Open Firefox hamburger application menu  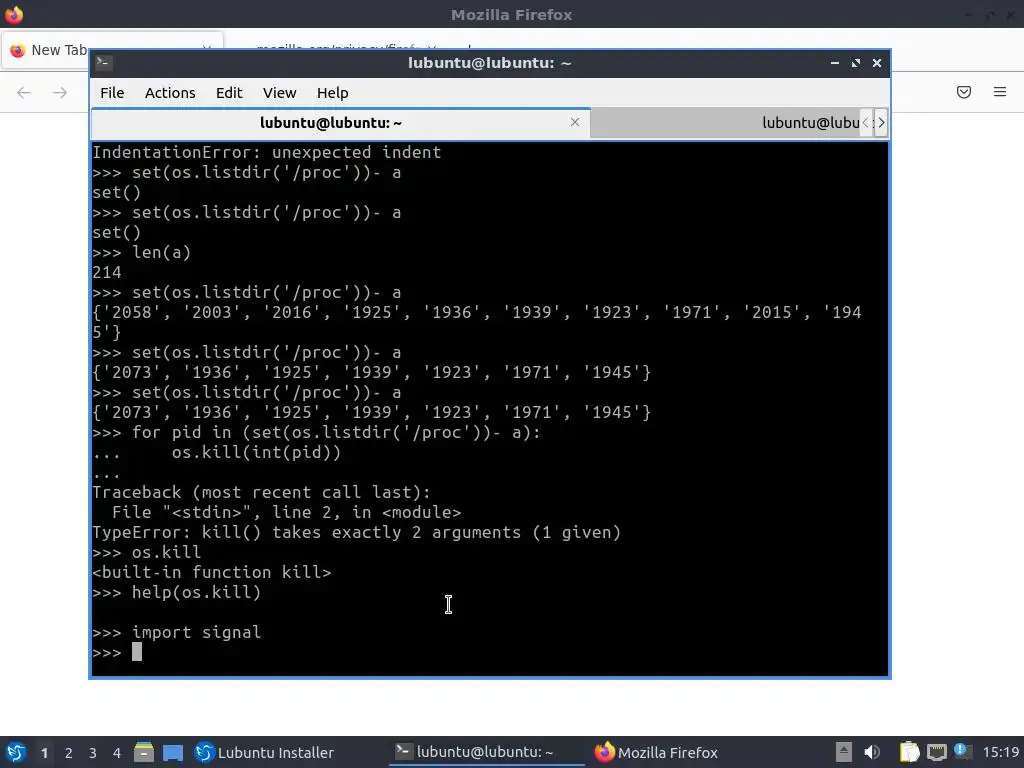[1000, 92]
